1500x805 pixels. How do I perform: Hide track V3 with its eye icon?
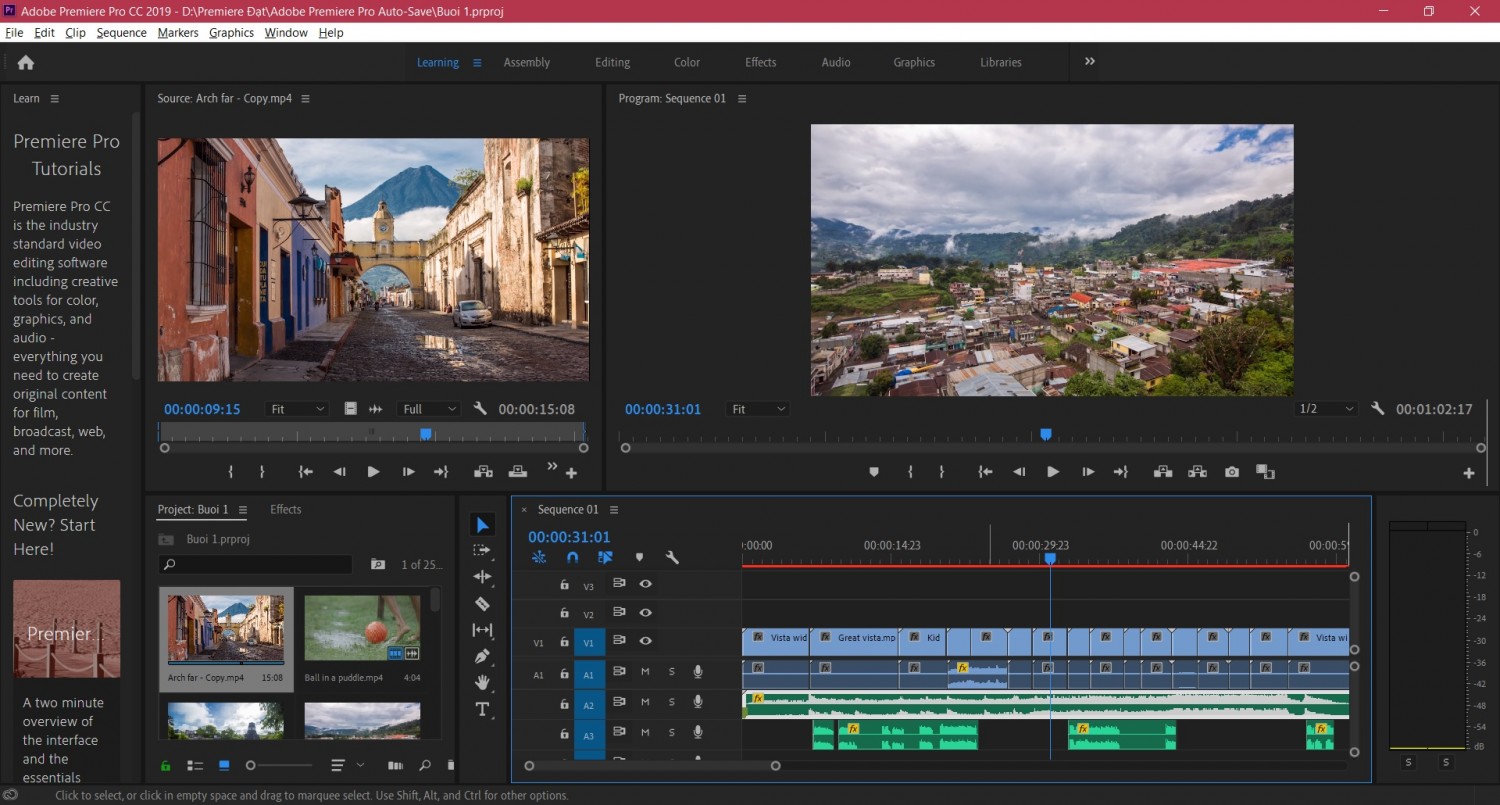[x=646, y=584]
